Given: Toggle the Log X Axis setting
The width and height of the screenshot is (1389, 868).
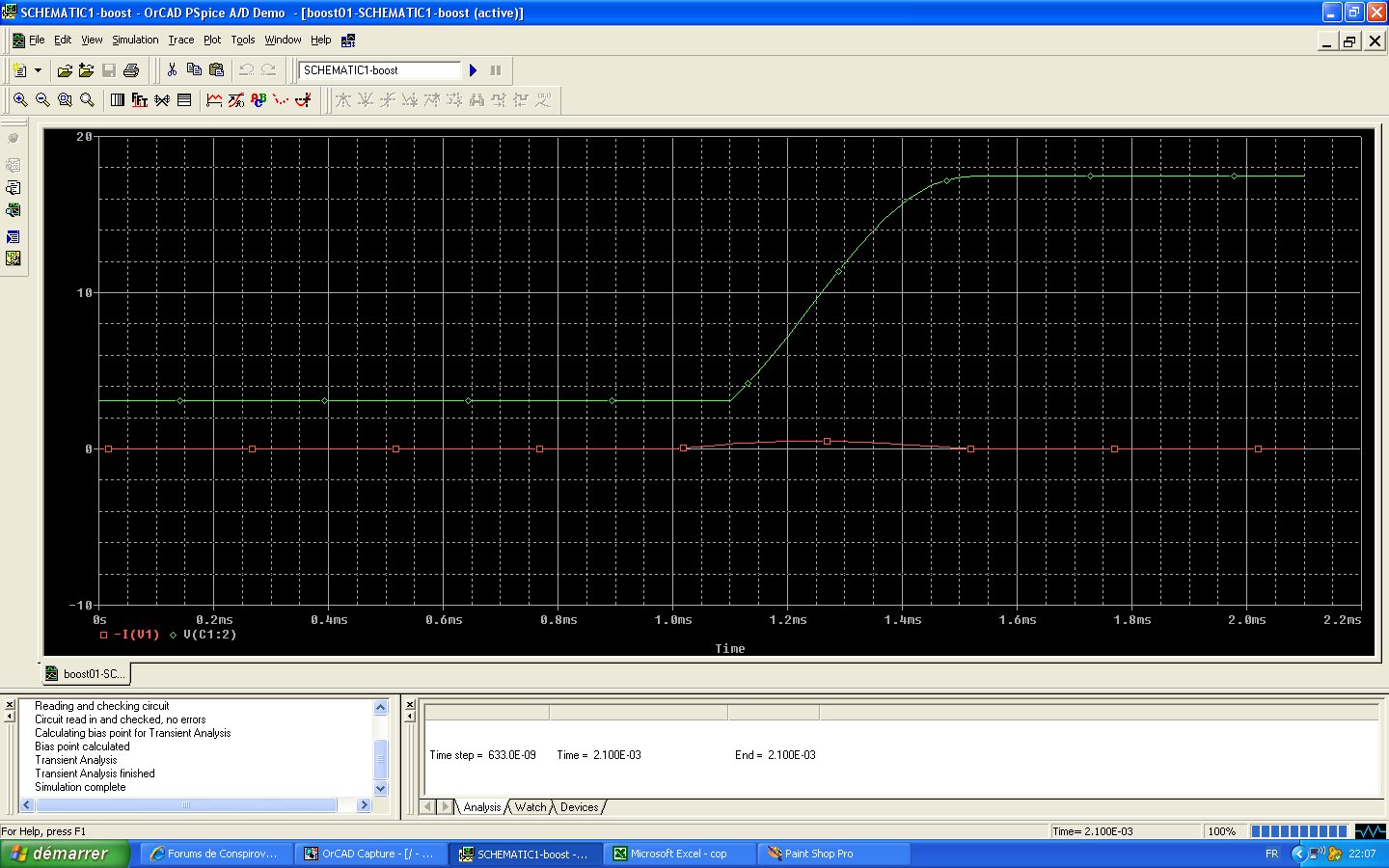Looking at the screenshot, I should click(x=118, y=99).
